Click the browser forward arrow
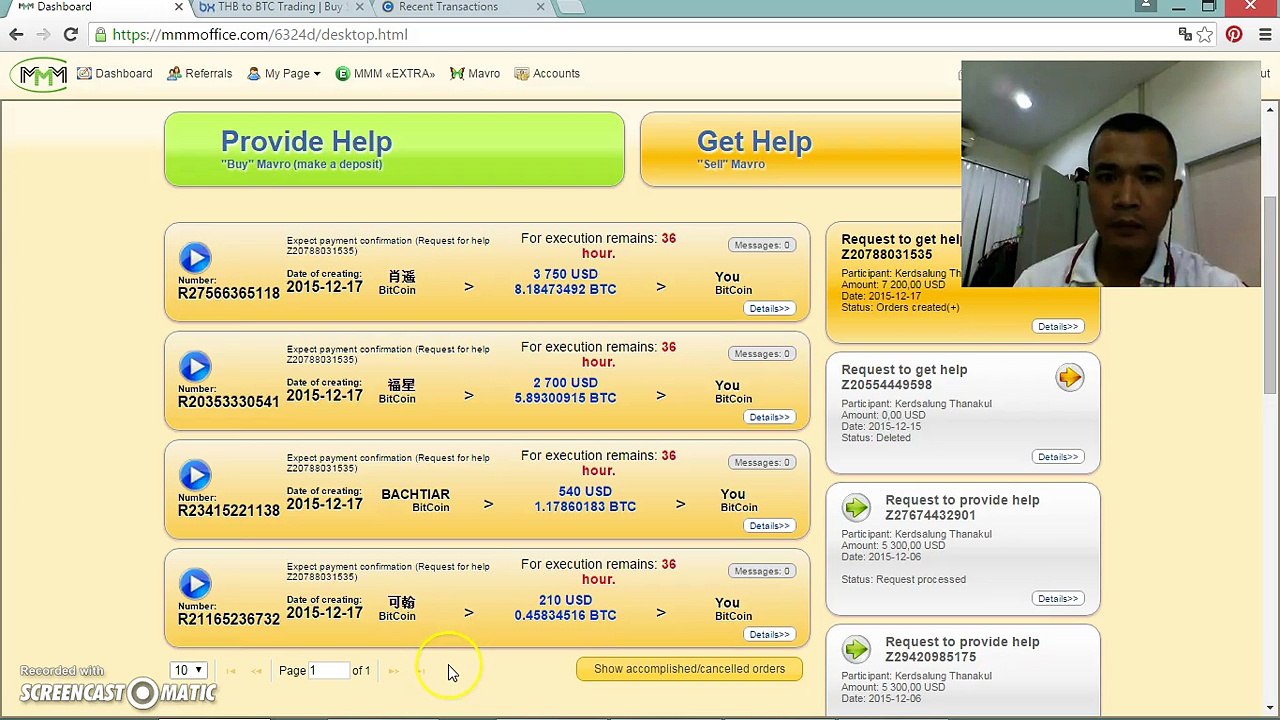This screenshot has height=720, width=1280. tap(43, 34)
